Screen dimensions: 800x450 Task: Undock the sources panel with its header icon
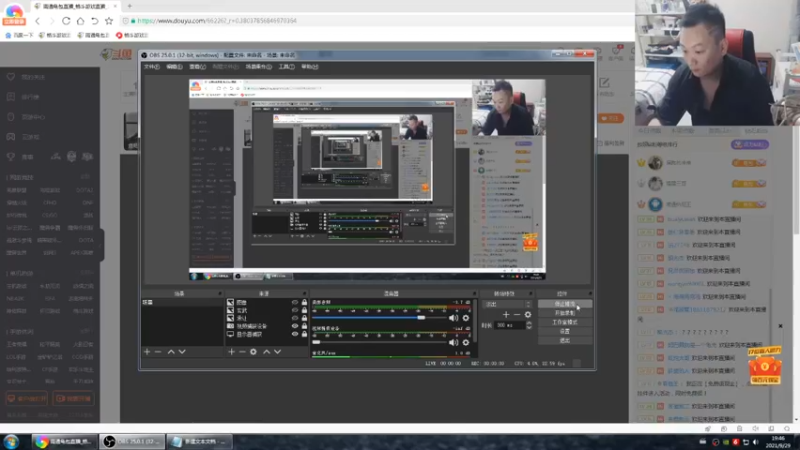(305, 294)
